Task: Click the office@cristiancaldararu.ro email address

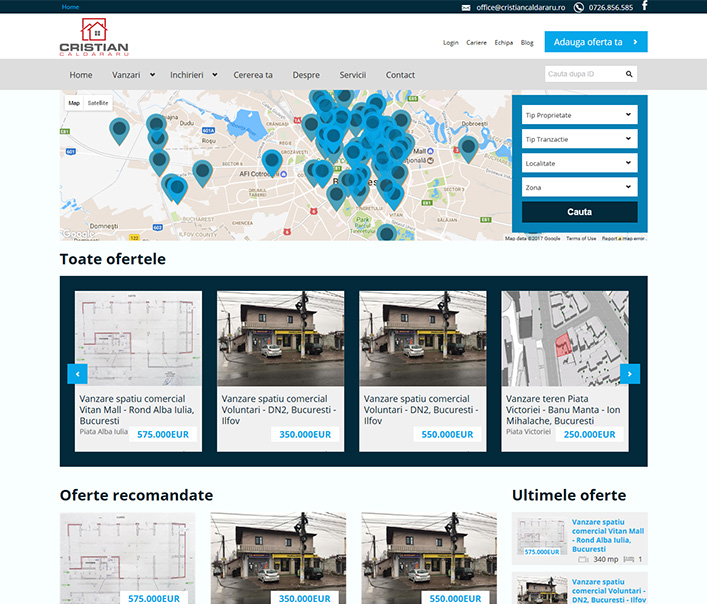Action: coord(520,8)
